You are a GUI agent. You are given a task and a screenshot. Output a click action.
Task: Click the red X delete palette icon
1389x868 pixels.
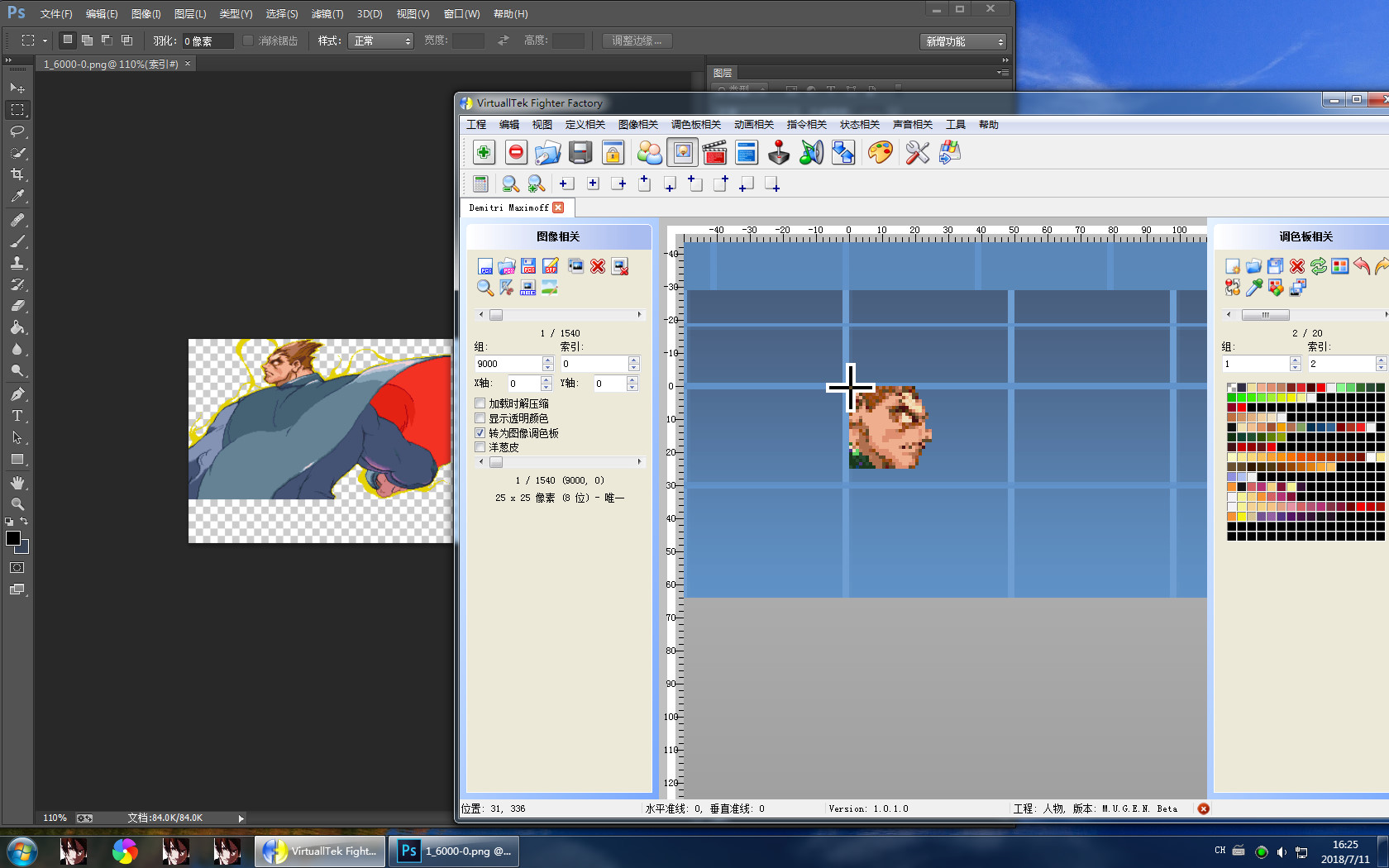pos(1297,266)
